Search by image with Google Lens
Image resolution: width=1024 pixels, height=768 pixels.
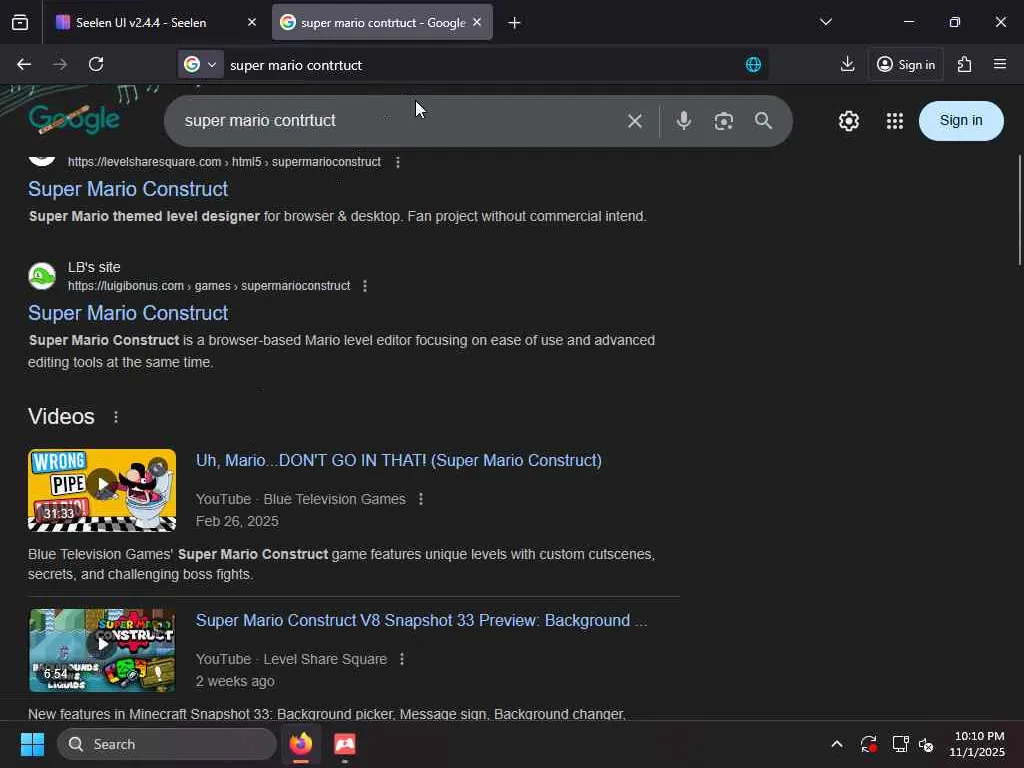click(x=724, y=121)
